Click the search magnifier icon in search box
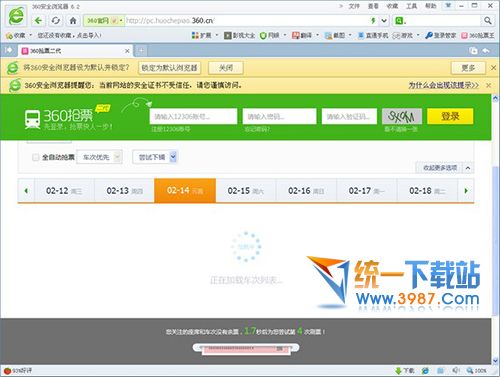The height and width of the screenshot is (377, 500). tap(487, 21)
